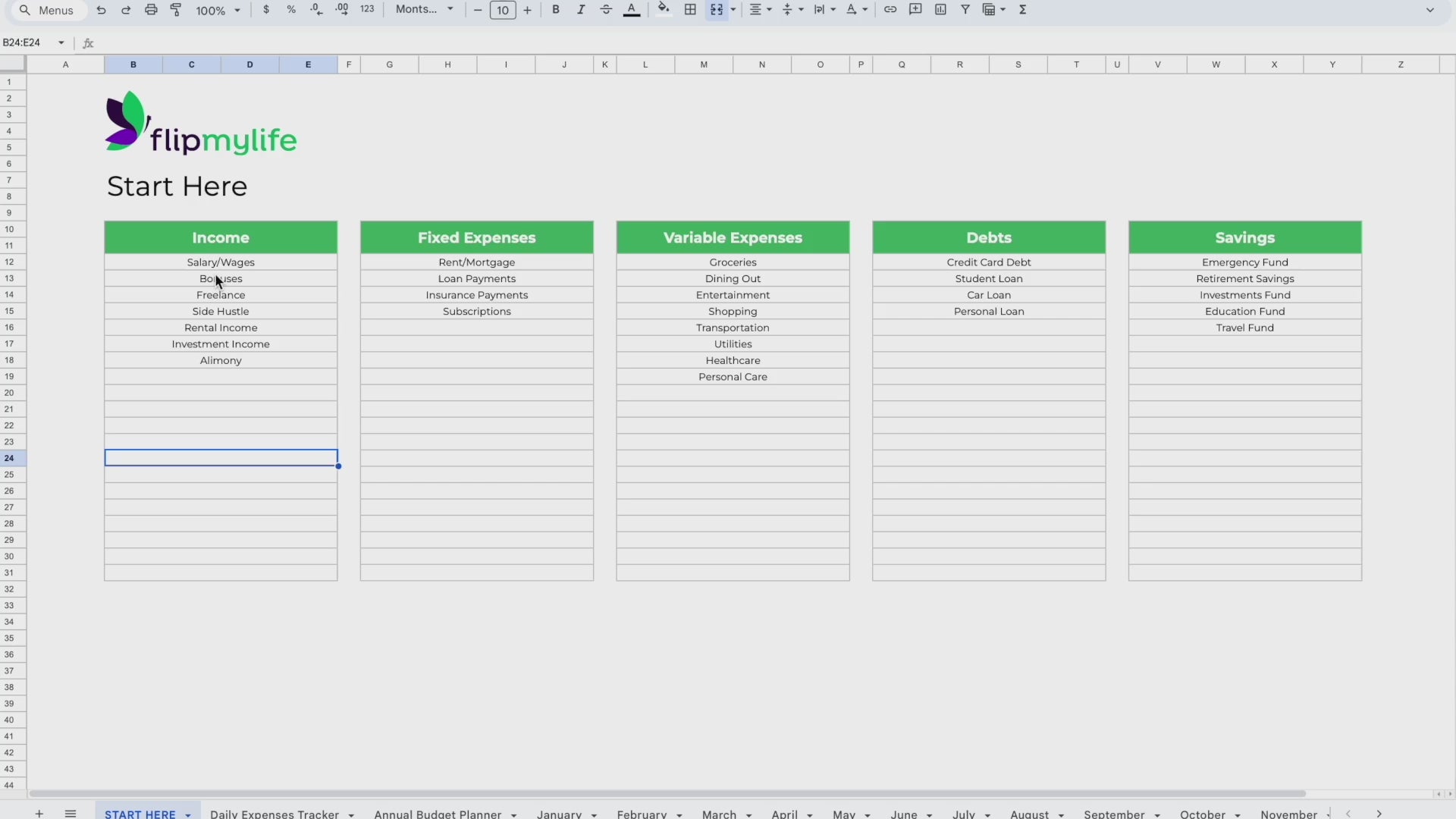The width and height of the screenshot is (1456, 819).
Task: Decrease decimal places
Action: click(316, 10)
